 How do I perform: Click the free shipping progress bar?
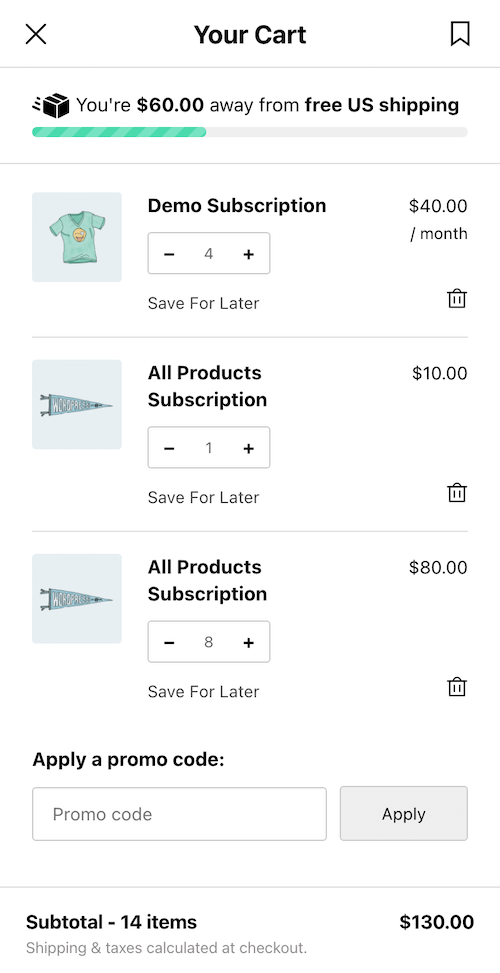250,132
